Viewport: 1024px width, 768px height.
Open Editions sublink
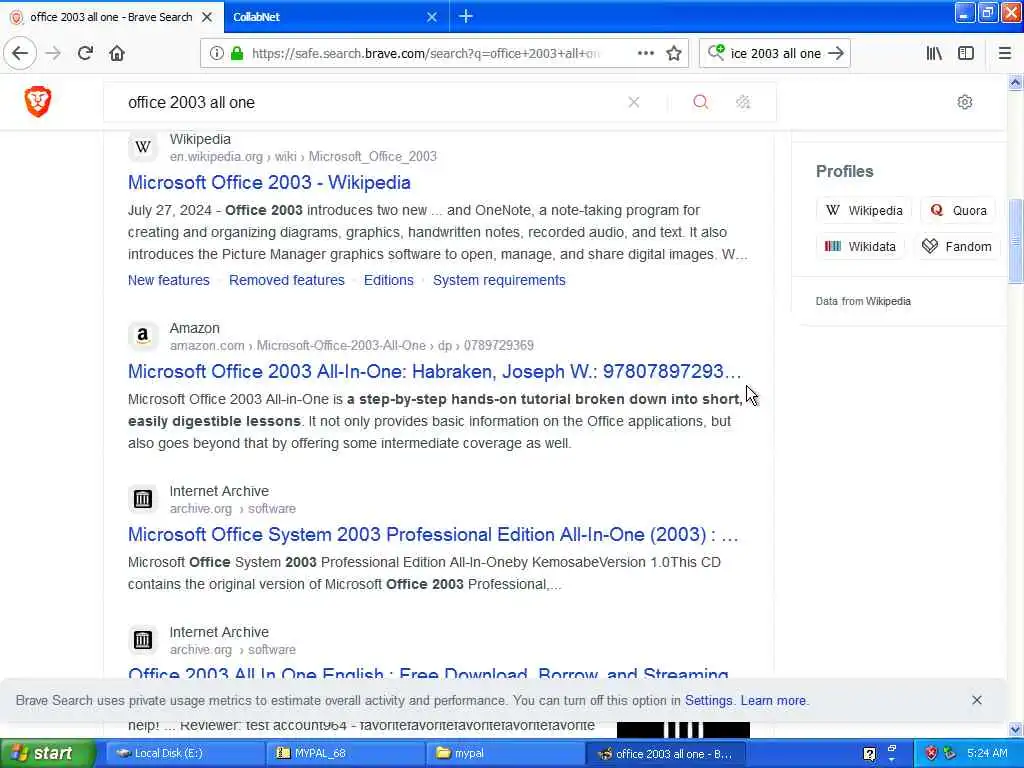pyautogui.click(x=389, y=280)
